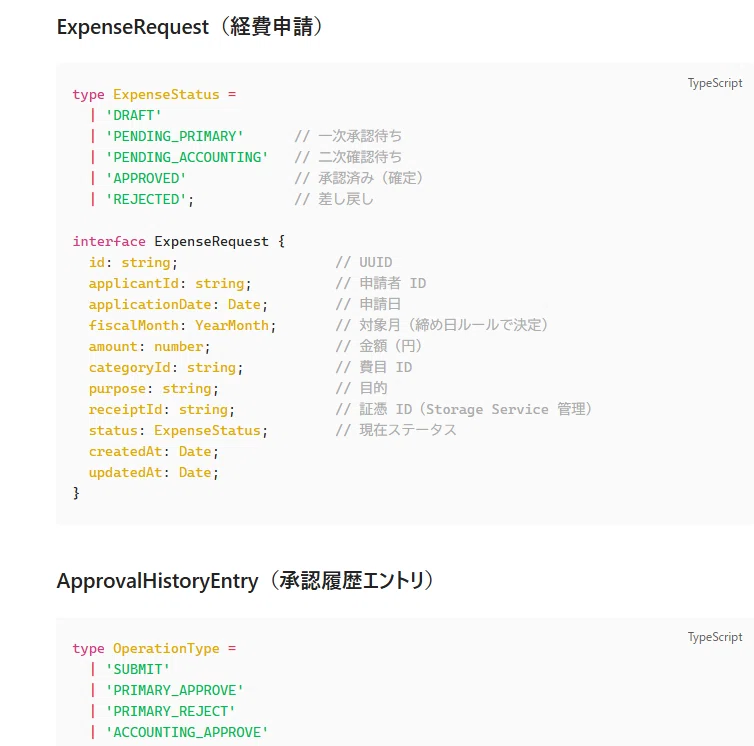Screen dimensions: 754x746
Task: Click the comment '// 差し戻し'
Action: click(x=334, y=199)
